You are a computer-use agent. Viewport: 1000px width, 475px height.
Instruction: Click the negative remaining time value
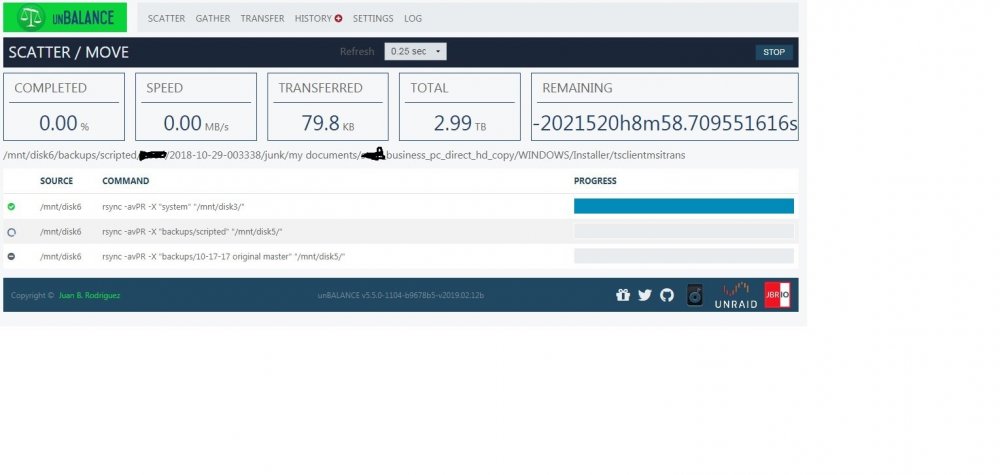[x=665, y=123]
